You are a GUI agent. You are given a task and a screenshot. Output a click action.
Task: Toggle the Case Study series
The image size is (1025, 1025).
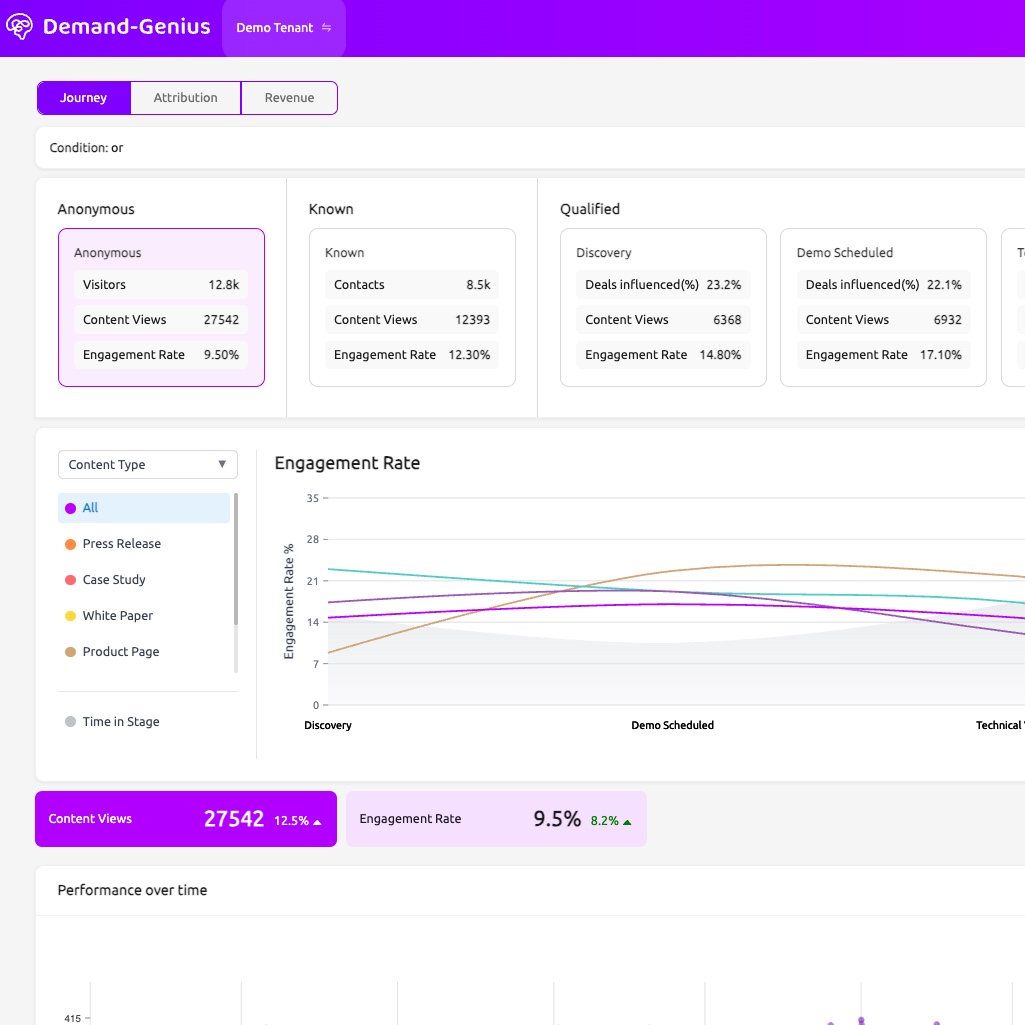[113, 580]
